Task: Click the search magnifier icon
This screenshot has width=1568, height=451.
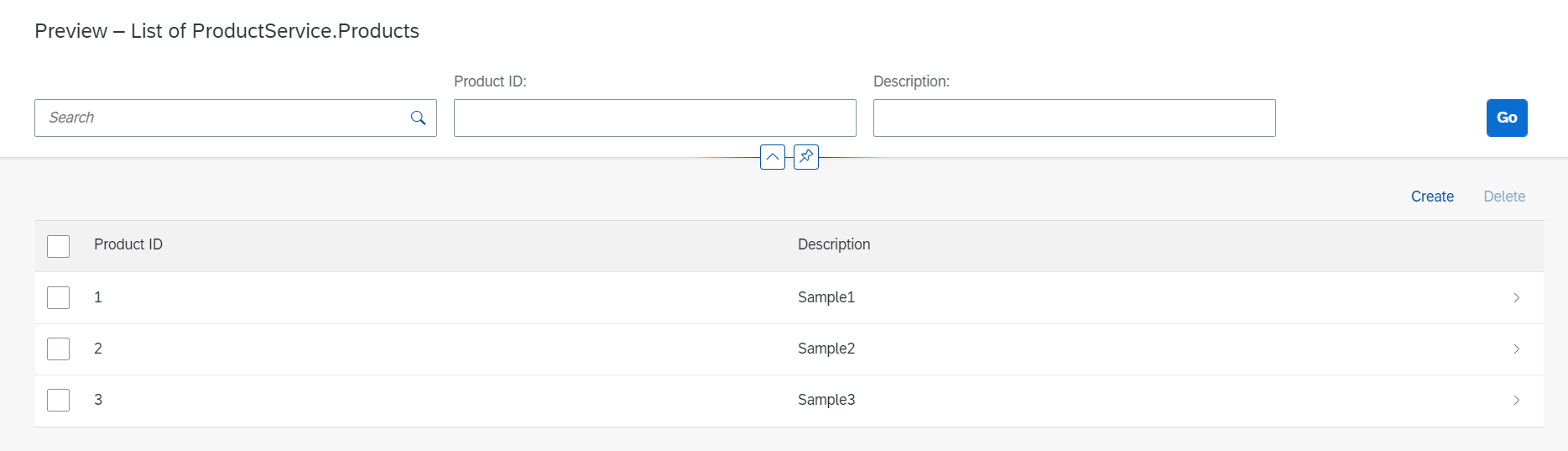Action: [x=418, y=118]
